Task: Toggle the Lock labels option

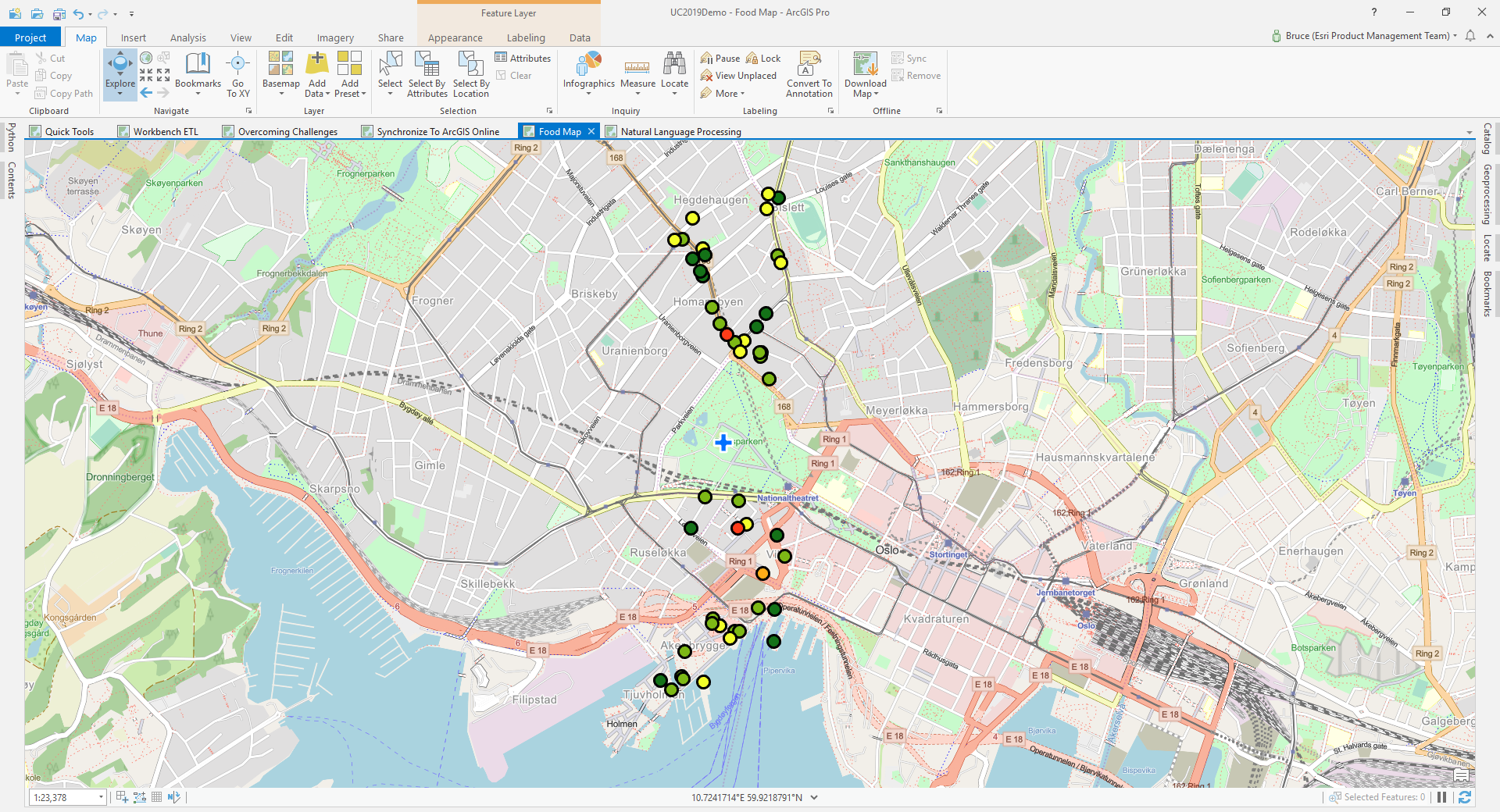Action: 763,59
